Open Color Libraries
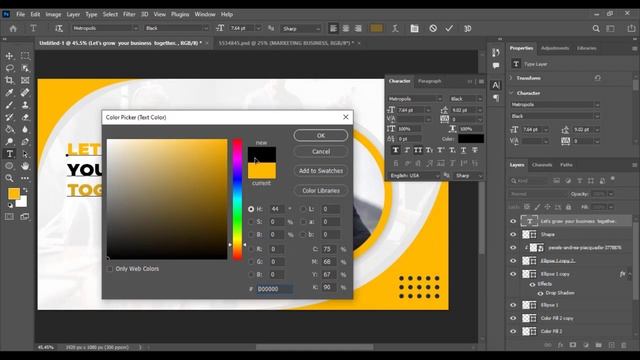This screenshot has width=640, height=360. point(321,191)
